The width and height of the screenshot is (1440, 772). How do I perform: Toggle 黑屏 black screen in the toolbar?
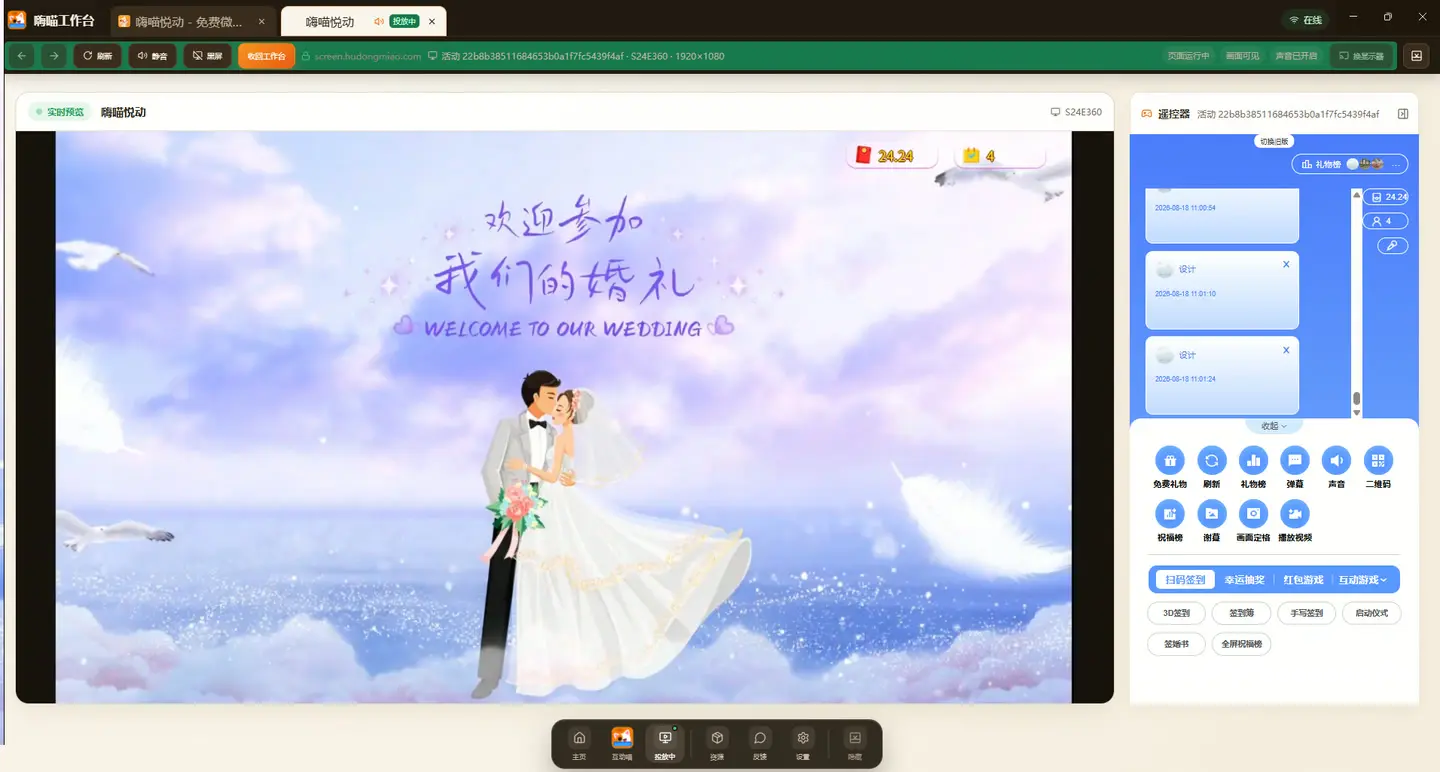208,56
